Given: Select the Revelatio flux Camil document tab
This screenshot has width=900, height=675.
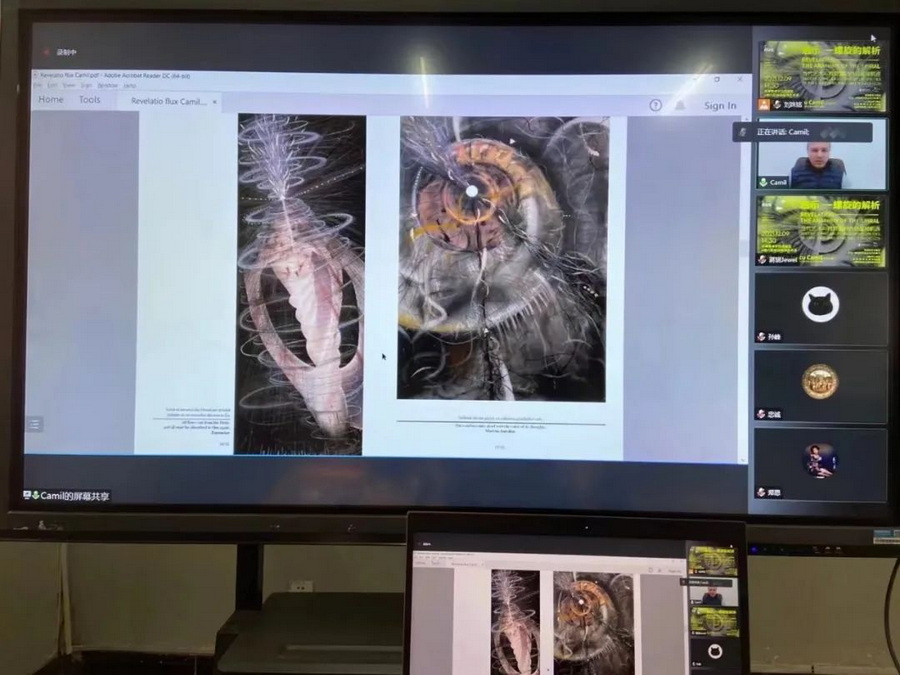Looking at the screenshot, I should [169, 101].
